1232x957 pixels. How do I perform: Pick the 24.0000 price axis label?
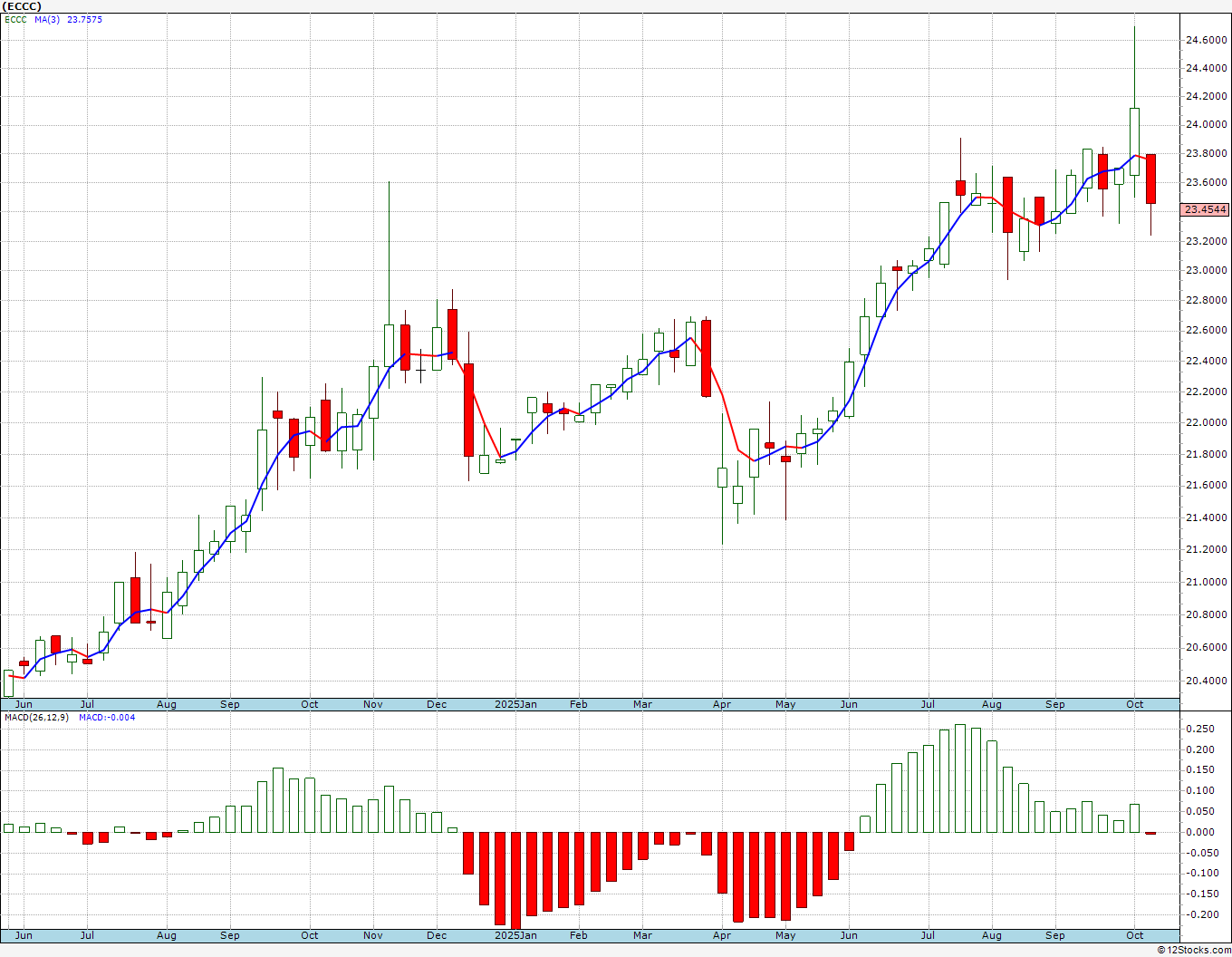pos(1206,124)
